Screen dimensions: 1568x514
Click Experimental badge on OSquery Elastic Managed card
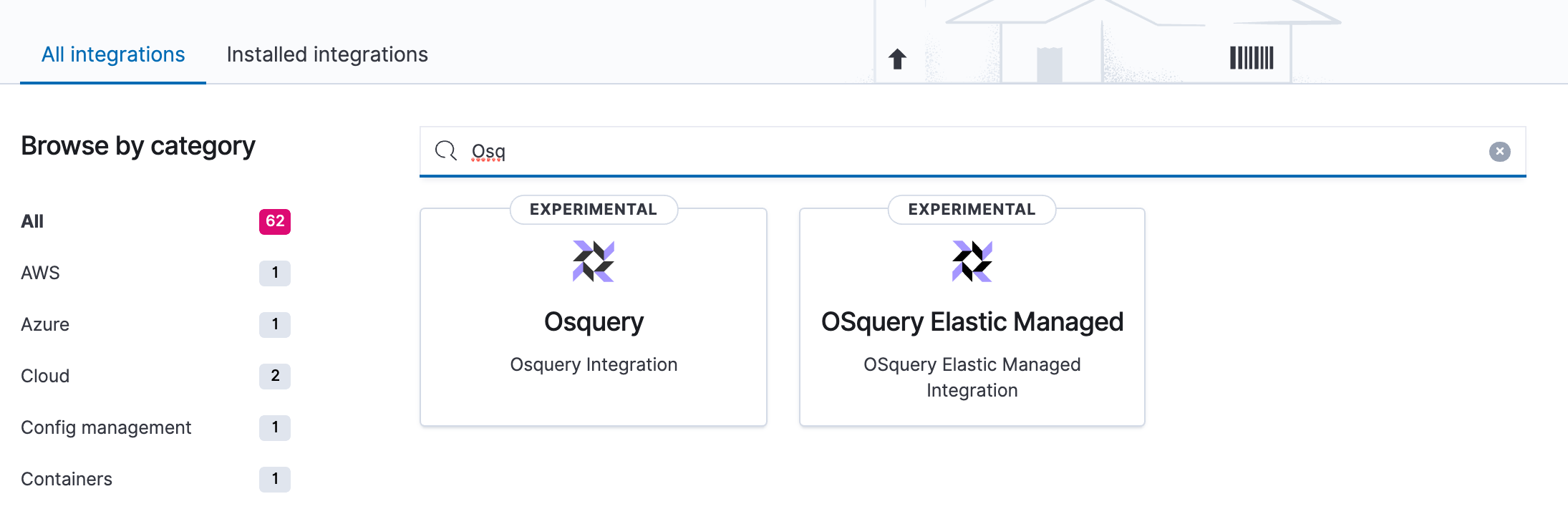pyautogui.click(x=972, y=210)
